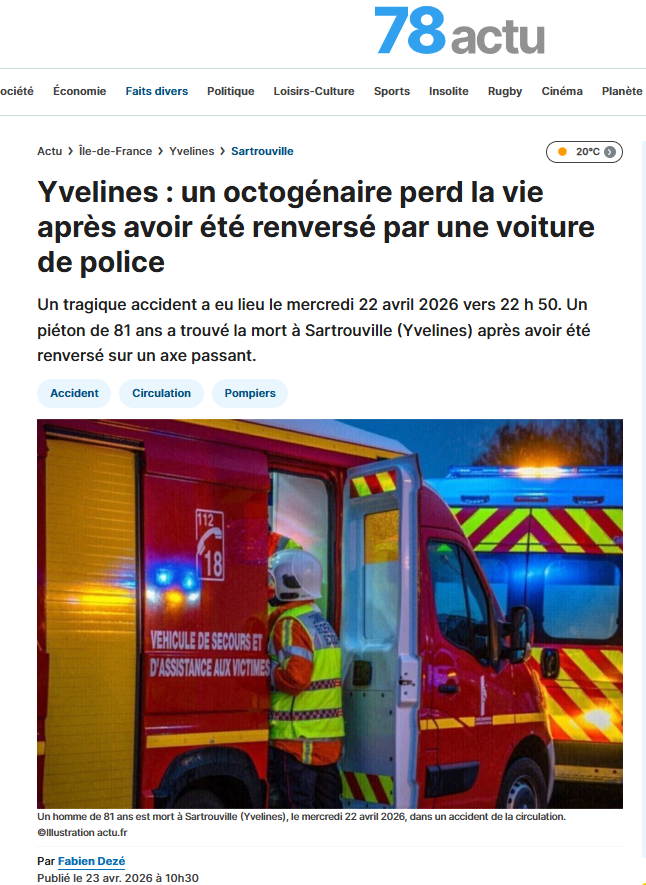Open author Fabien Dezé's profile link
The image size is (646, 885).
[x=91, y=861]
